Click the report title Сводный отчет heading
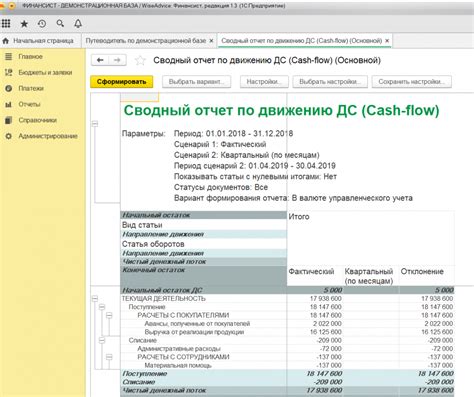This screenshot has width=474, height=397. pos(282,110)
